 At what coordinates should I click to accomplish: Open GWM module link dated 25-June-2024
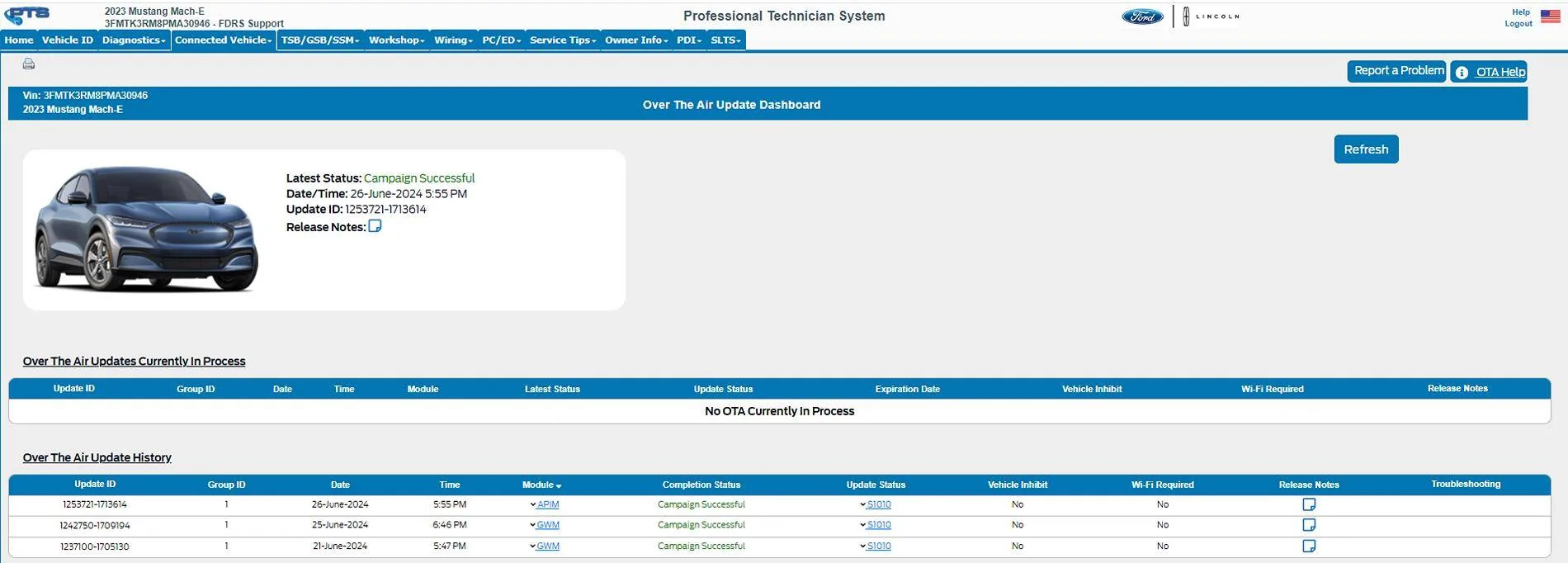pyautogui.click(x=547, y=525)
